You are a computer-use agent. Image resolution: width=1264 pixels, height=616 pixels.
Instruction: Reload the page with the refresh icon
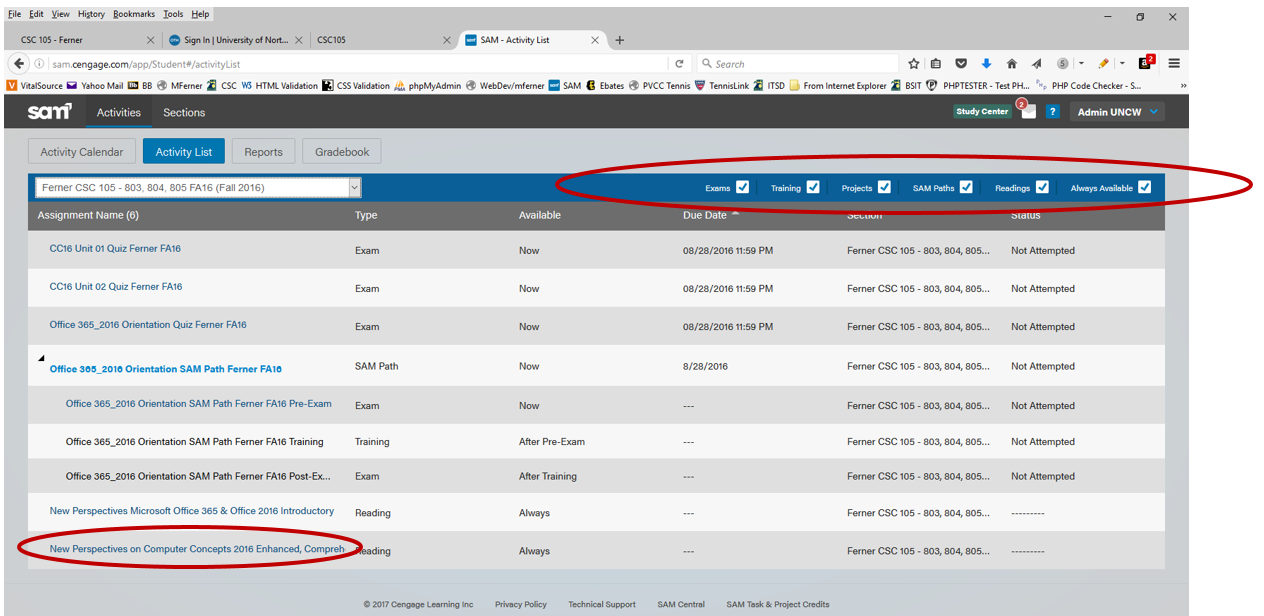tap(679, 63)
